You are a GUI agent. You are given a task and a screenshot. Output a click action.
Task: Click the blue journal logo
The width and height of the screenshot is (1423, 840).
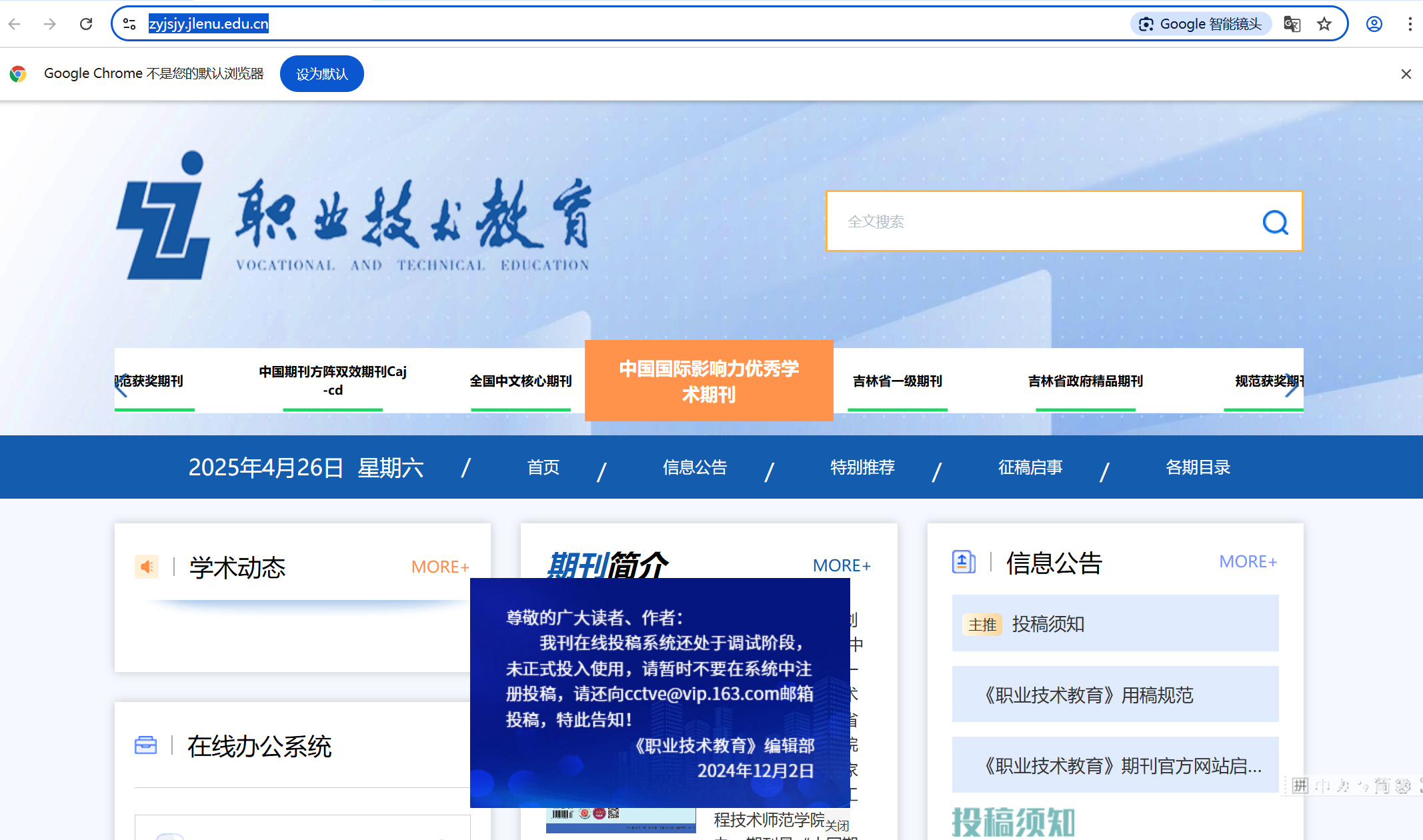pyautogui.click(x=163, y=217)
